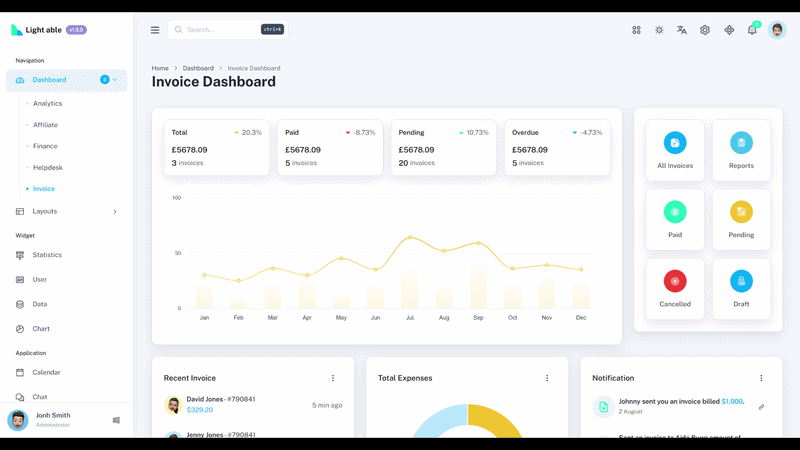Click the v1.3.0 version badge

click(76, 30)
